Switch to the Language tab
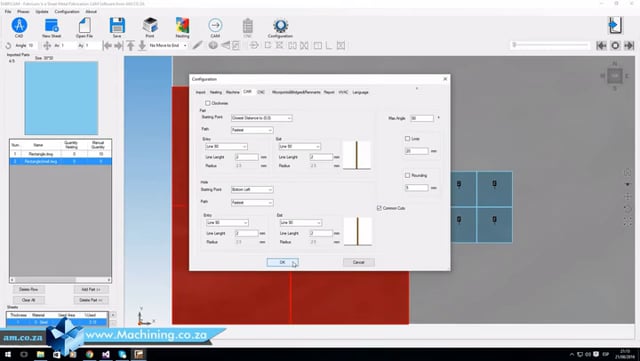The height and width of the screenshot is (361, 640). [x=360, y=92]
